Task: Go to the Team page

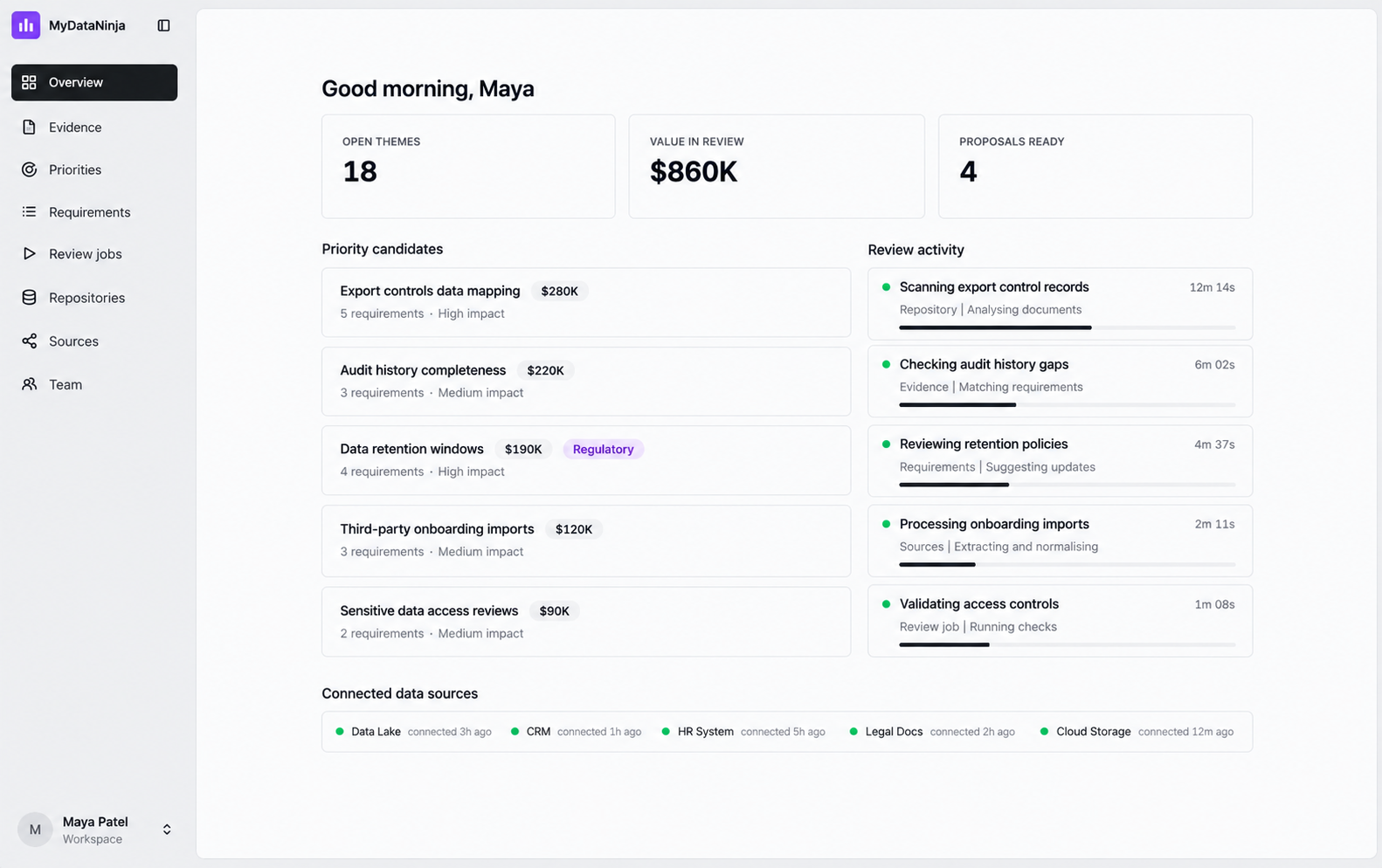Action: (x=94, y=384)
